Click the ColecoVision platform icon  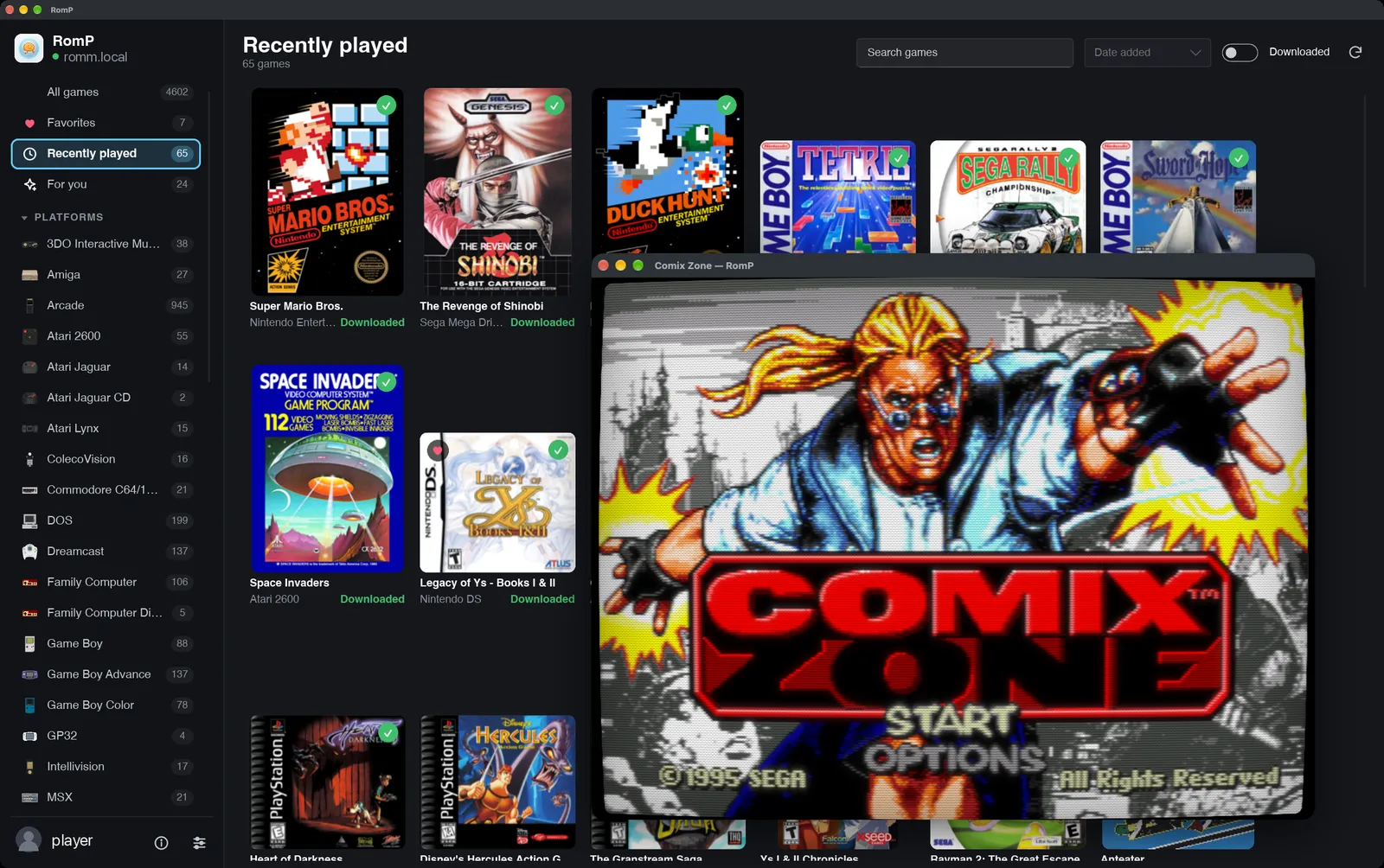(x=29, y=459)
